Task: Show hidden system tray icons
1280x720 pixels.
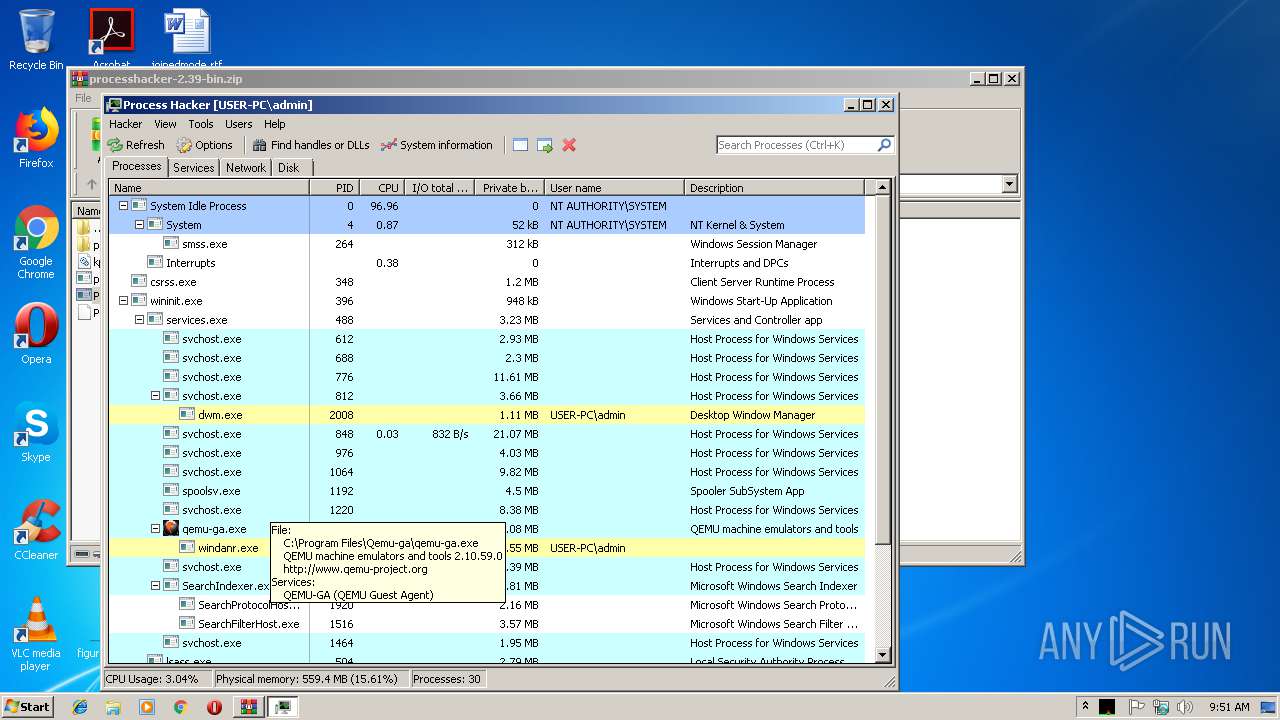Action: (x=1085, y=707)
